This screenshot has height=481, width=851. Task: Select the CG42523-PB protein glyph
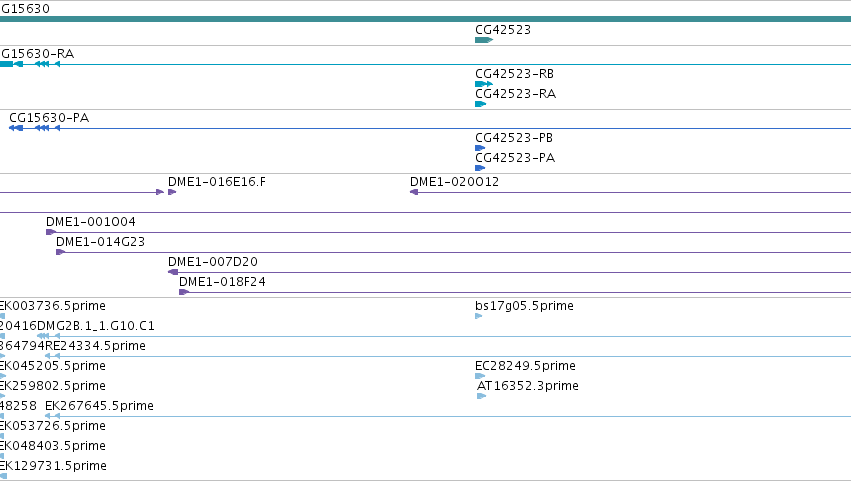click(x=480, y=148)
